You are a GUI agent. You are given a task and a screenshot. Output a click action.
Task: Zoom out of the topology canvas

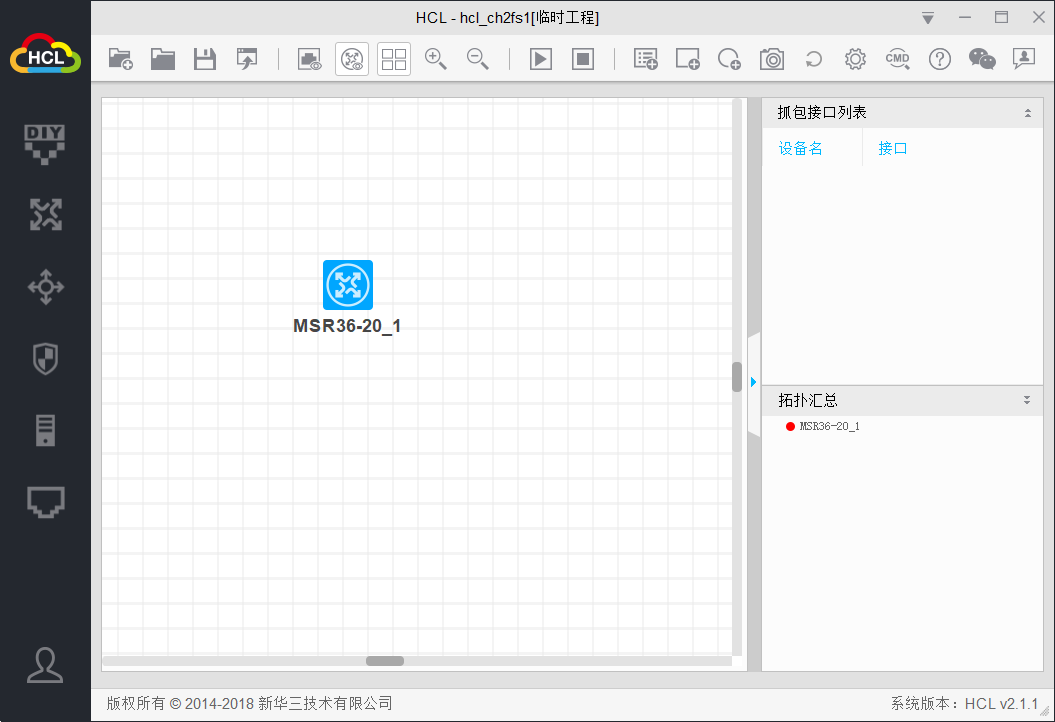point(478,59)
